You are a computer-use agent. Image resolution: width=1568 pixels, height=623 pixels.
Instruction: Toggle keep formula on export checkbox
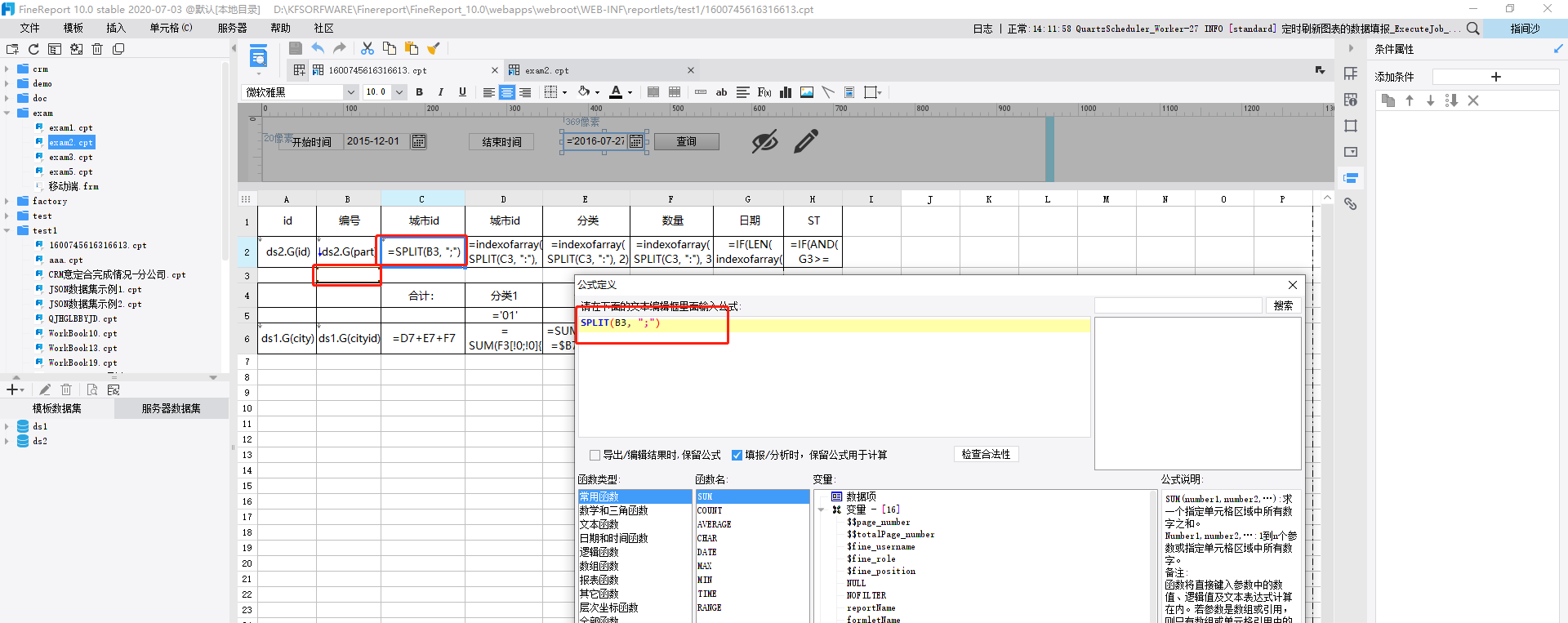click(x=595, y=455)
